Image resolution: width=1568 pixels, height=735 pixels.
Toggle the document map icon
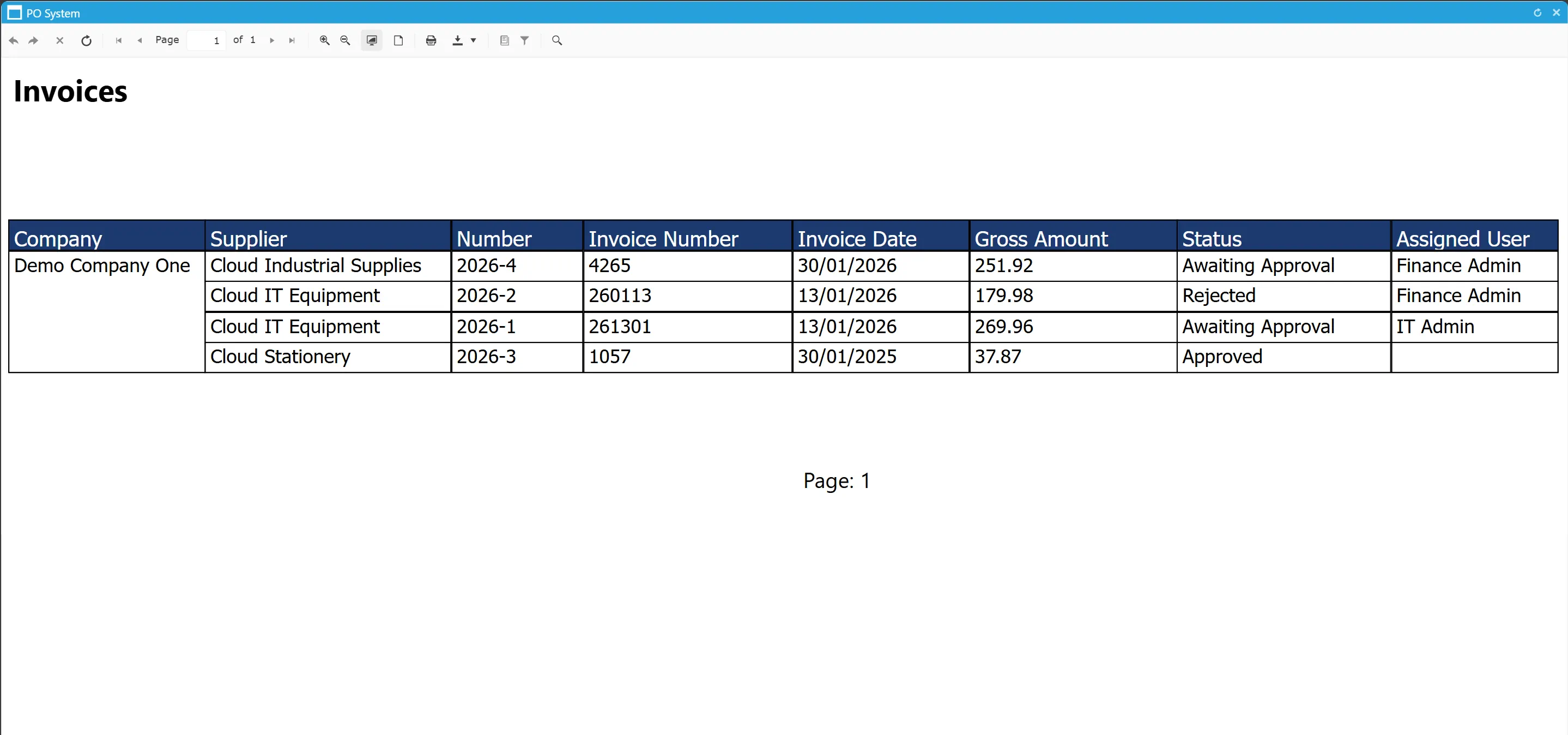coord(504,40)
